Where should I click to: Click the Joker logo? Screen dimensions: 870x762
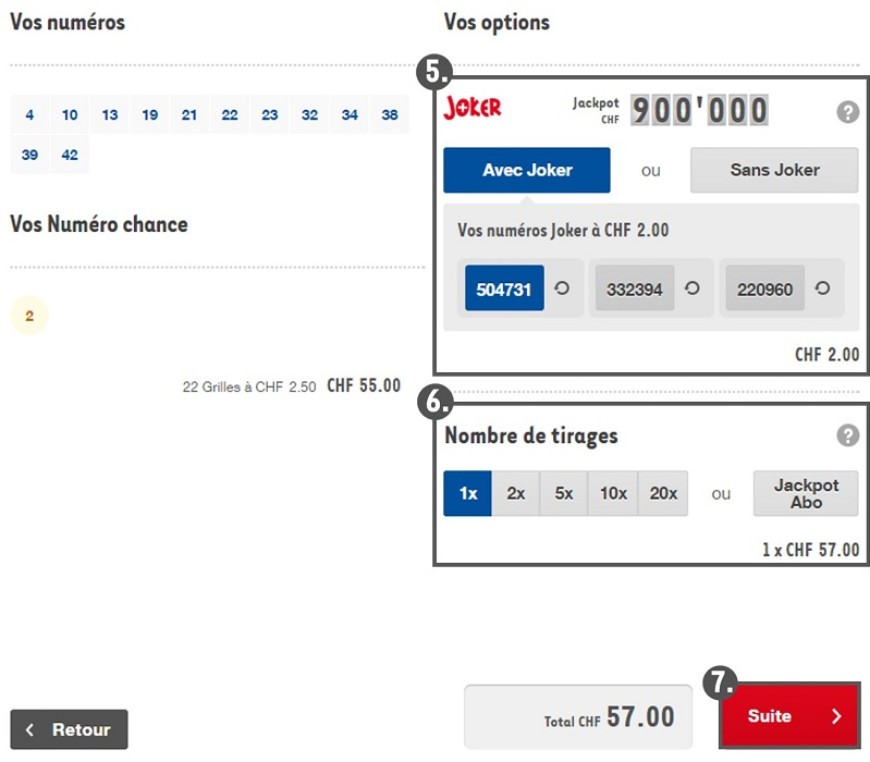click(472, 108)
